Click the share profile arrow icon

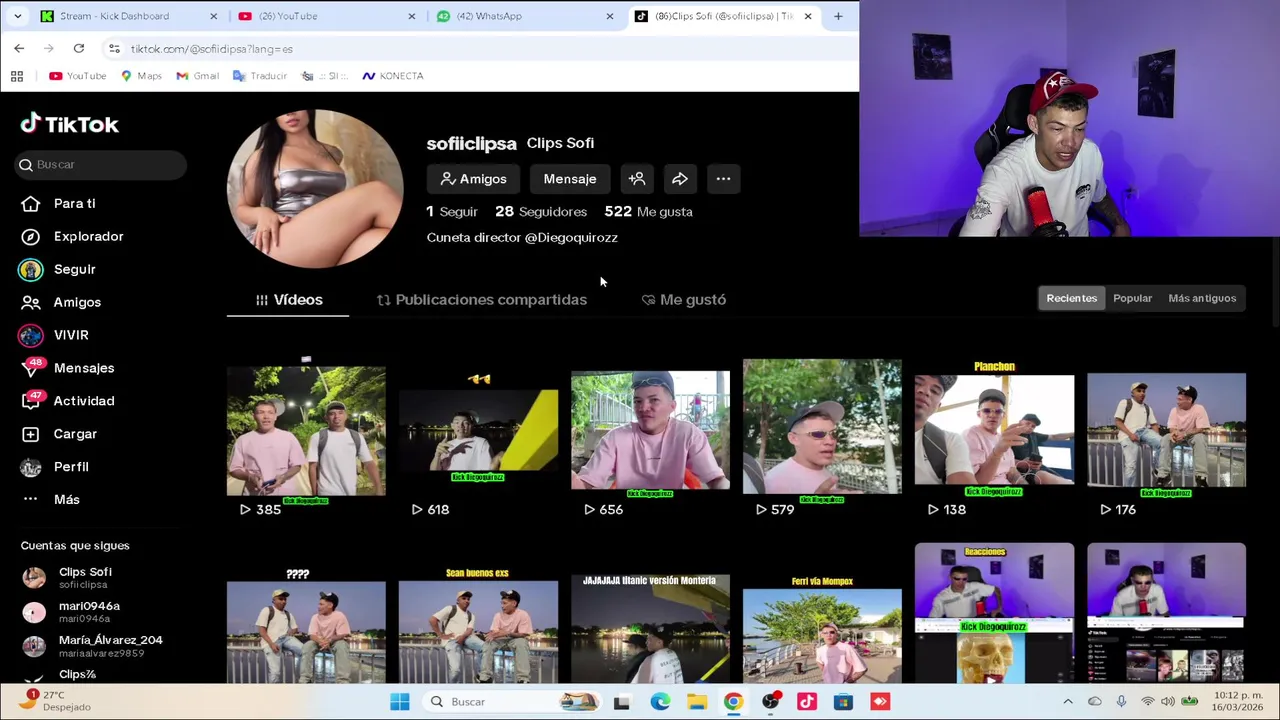tap(680, 179)
